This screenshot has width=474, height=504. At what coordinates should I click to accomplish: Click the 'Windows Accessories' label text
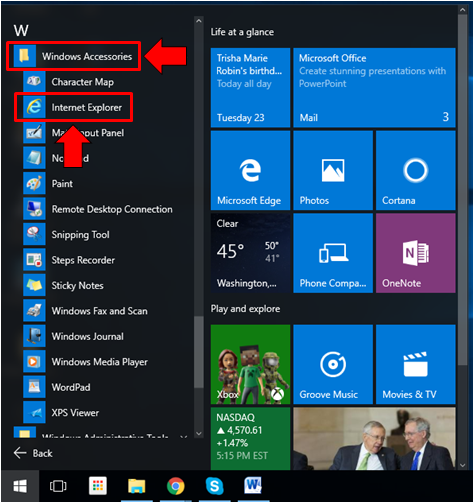click(87, 56)
